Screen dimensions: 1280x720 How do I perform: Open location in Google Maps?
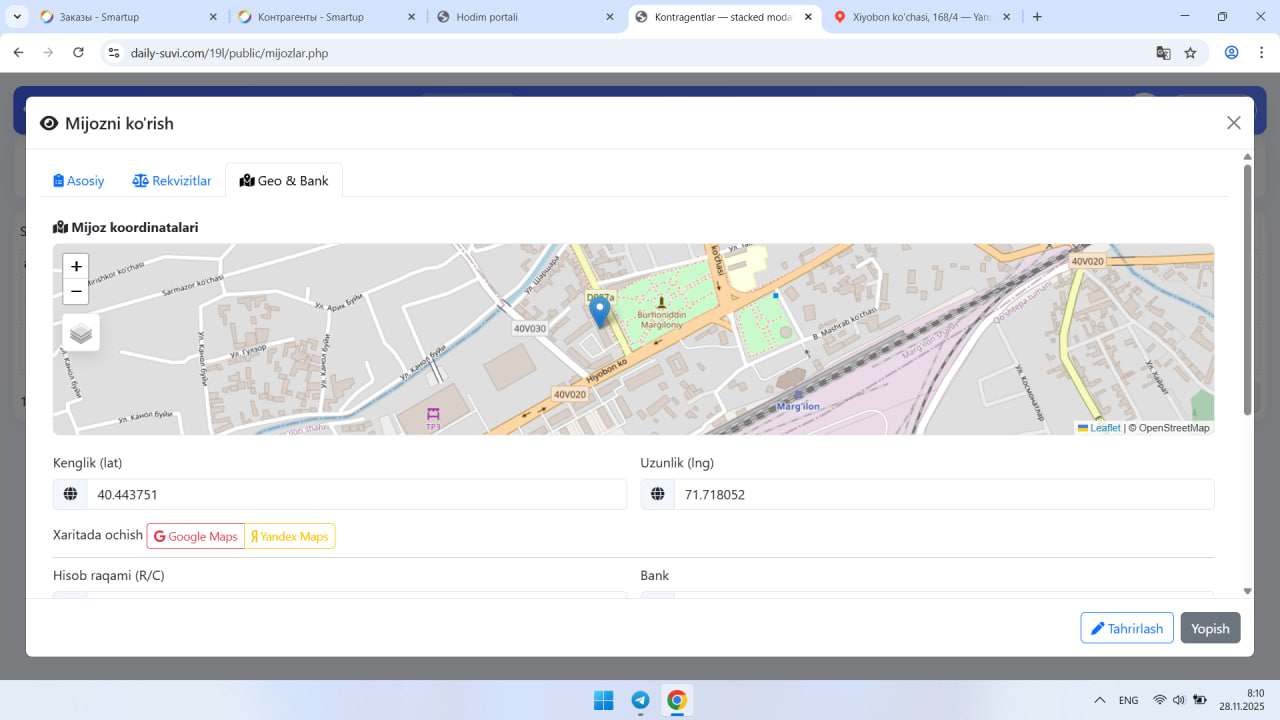click(196, 537)
